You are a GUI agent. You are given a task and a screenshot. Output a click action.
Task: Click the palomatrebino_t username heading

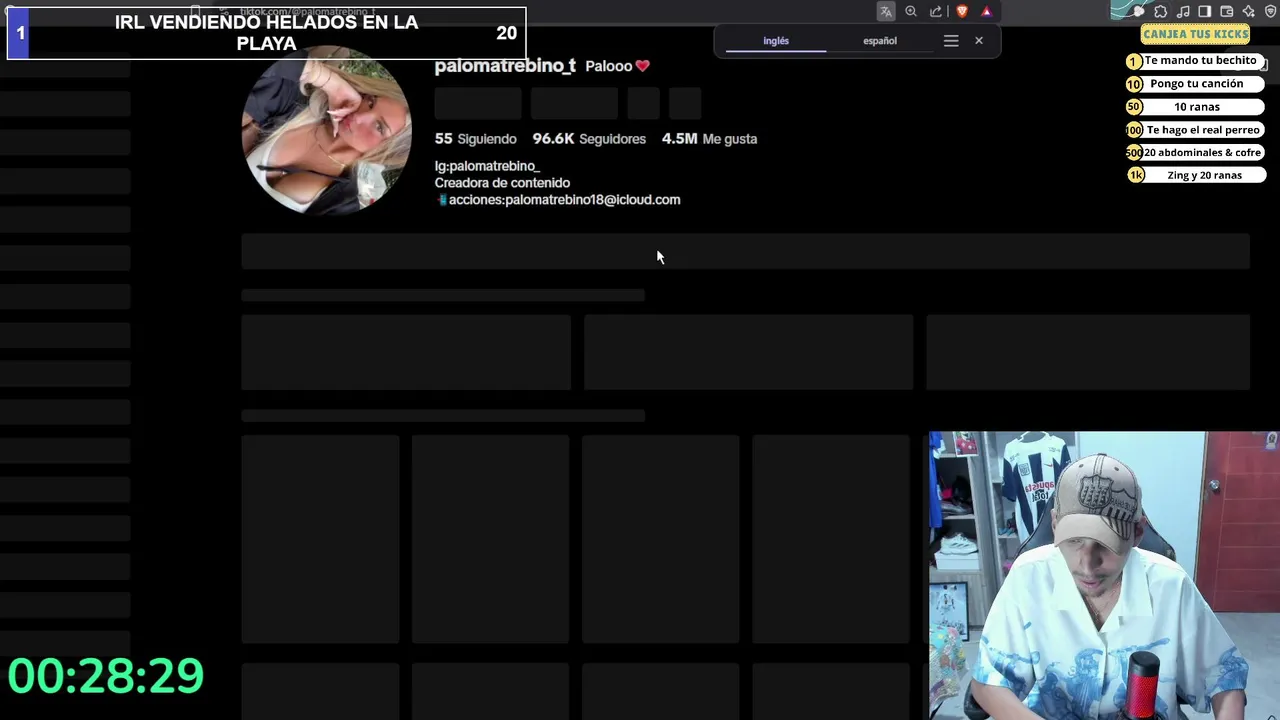pyautogui.click(x=505, y=66)
